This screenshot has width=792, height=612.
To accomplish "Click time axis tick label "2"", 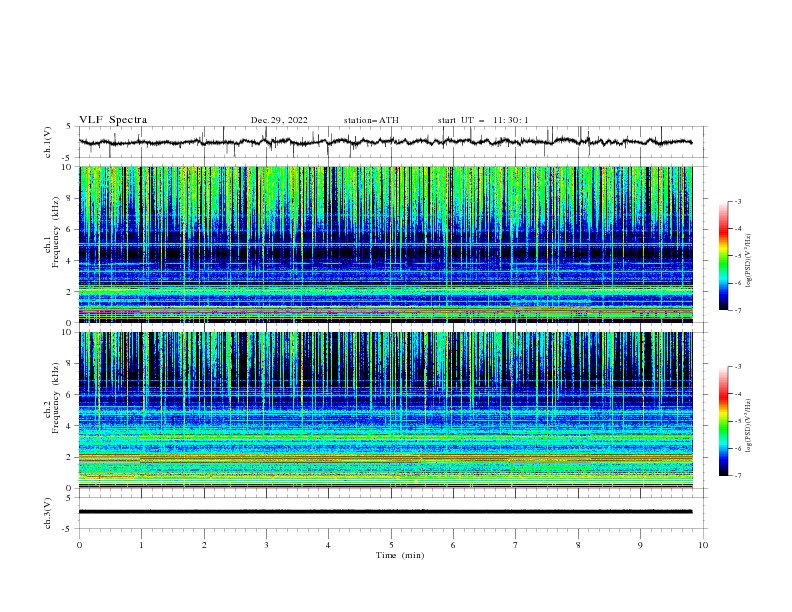I will click(x=204, y=545).
